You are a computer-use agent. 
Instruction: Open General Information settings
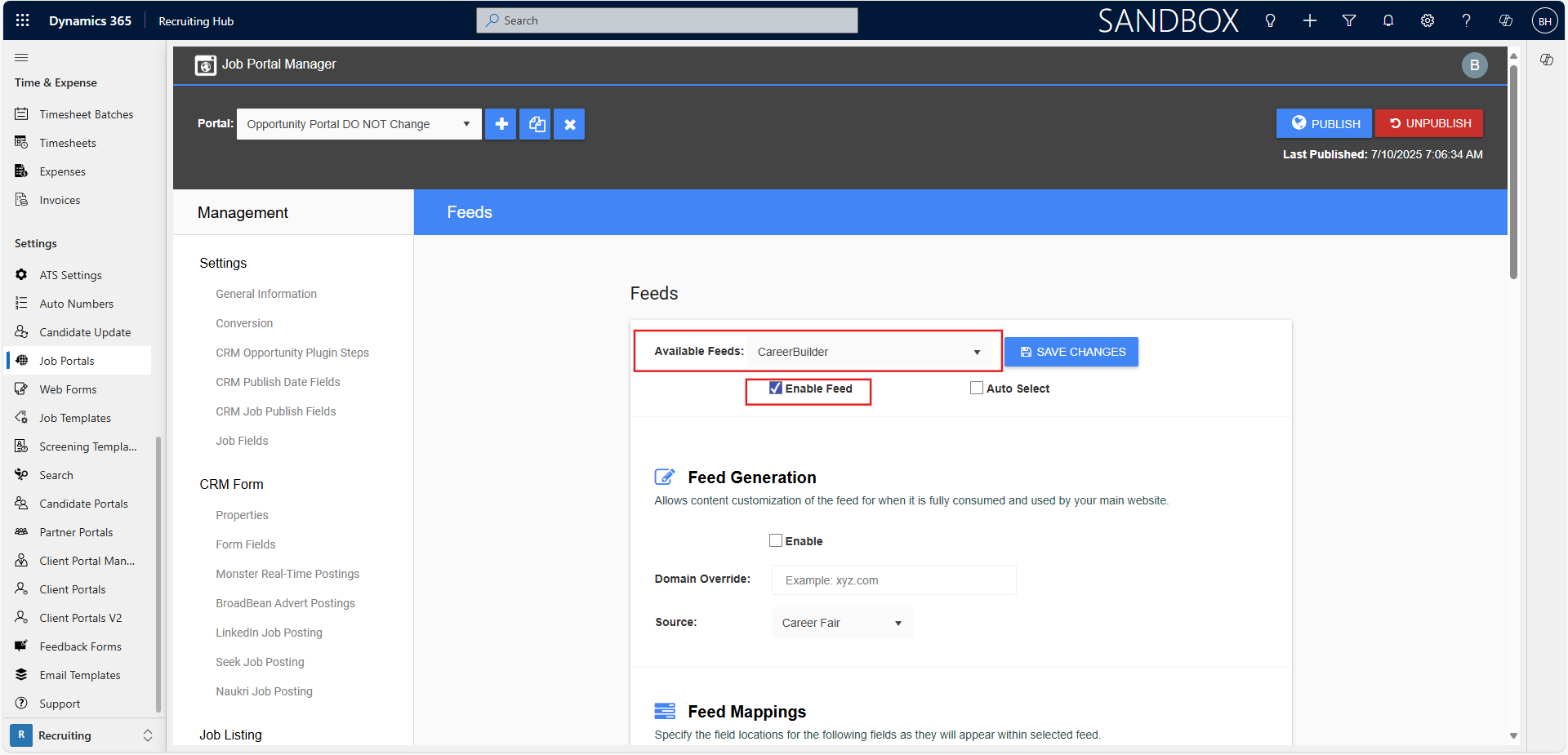266,294
